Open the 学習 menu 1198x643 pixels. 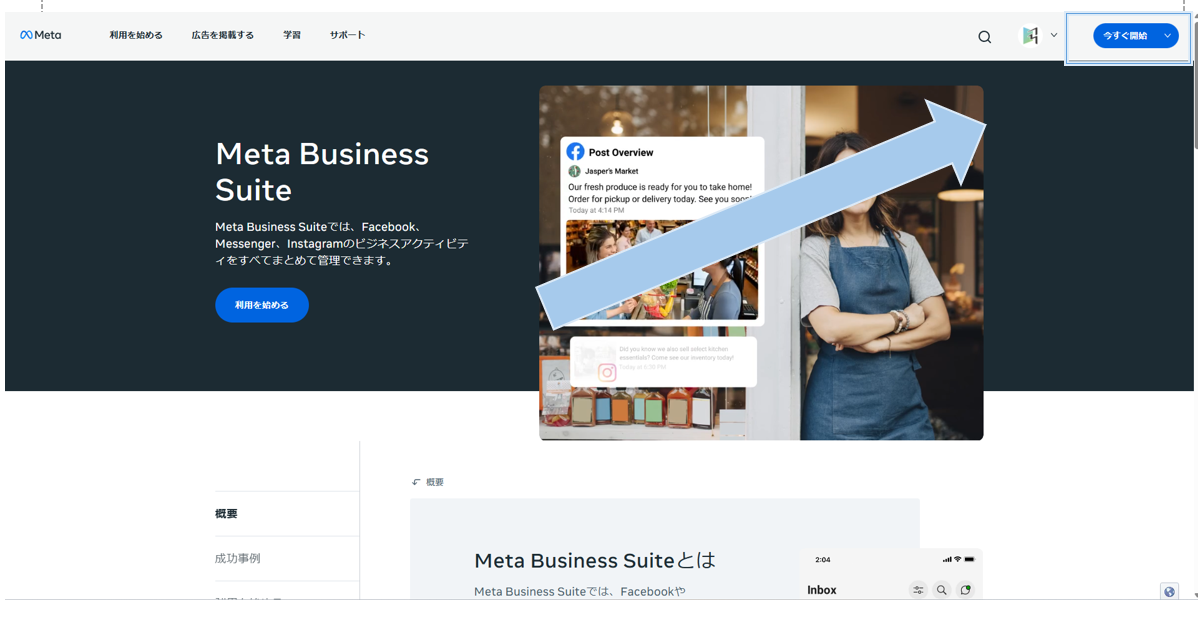click(292, 35)
